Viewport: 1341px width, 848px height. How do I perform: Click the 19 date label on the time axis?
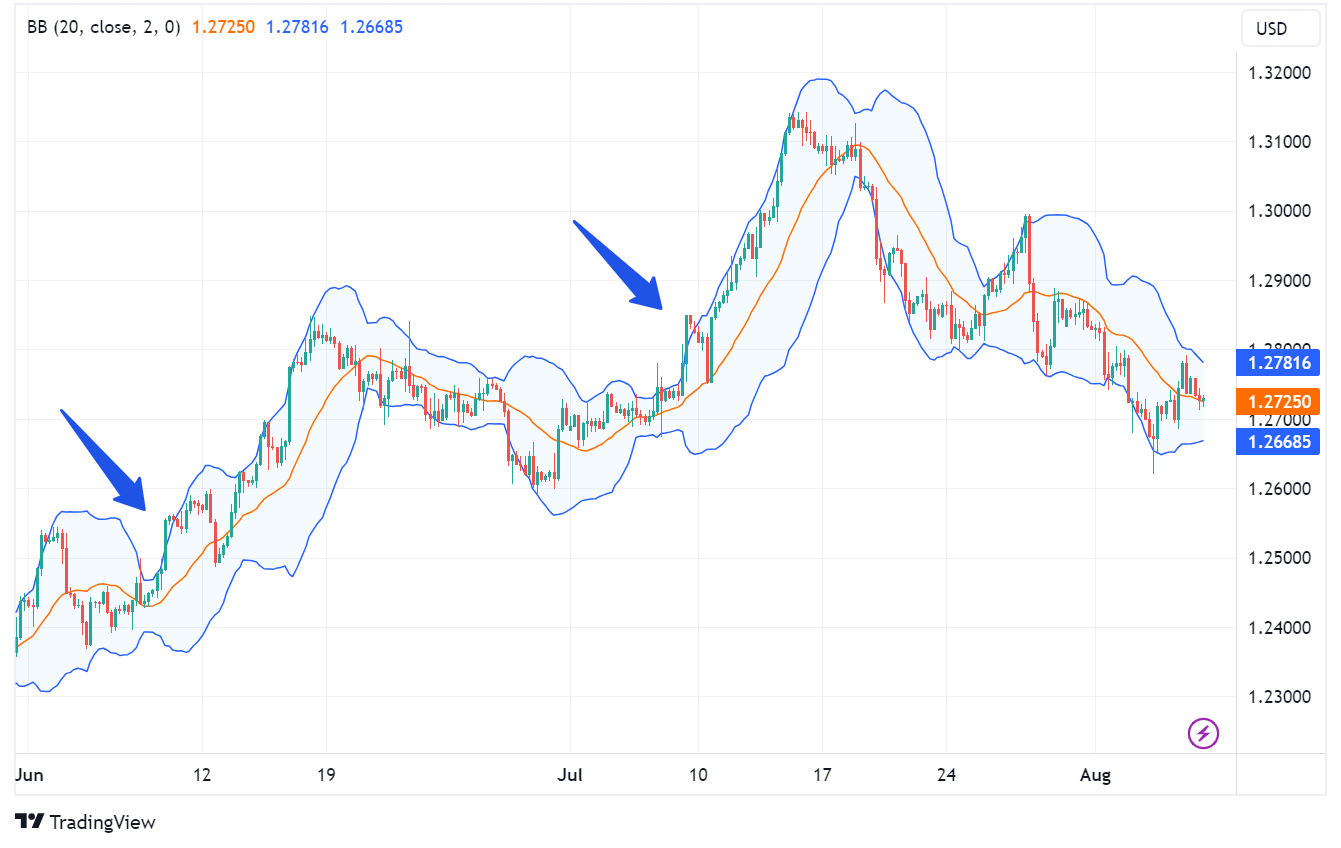pos(326,774)
